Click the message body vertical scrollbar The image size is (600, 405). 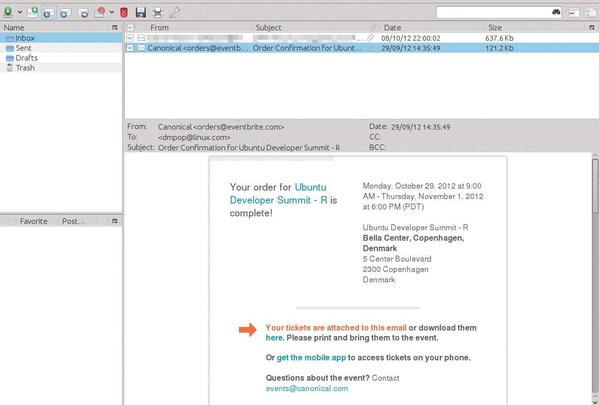(595, 278)
